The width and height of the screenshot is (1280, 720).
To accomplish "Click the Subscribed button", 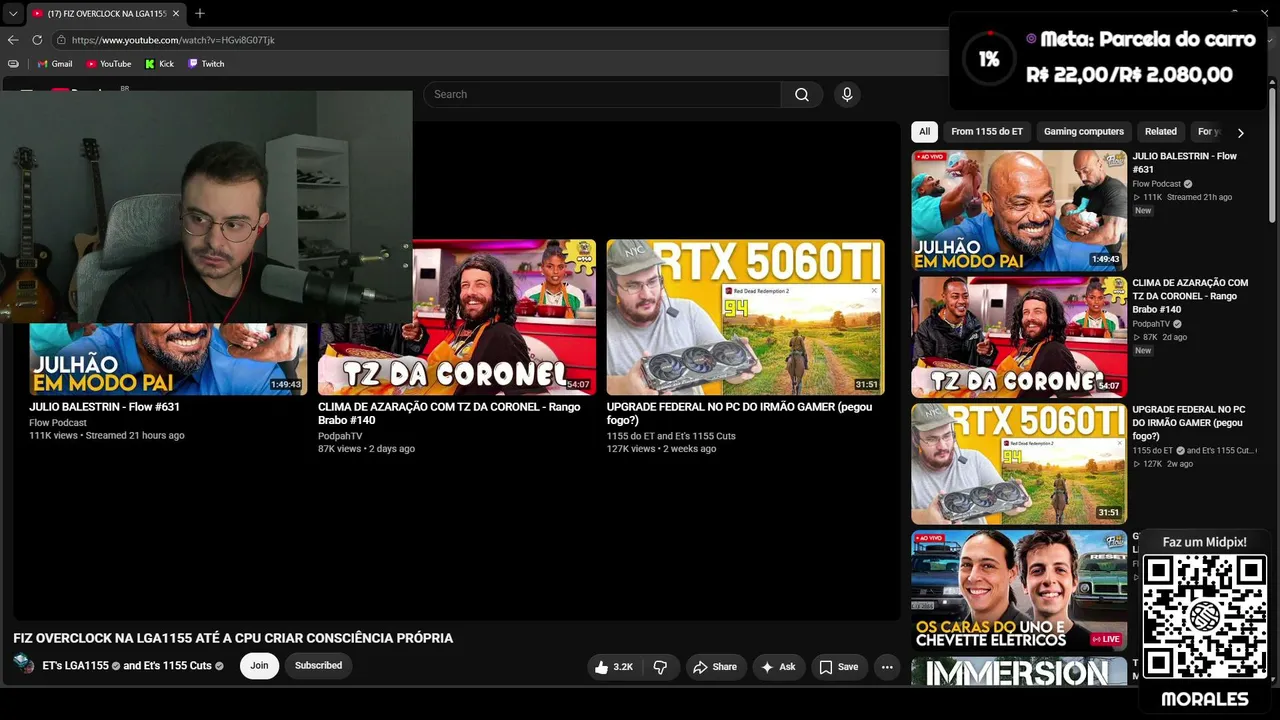I will tap(318, 666).
